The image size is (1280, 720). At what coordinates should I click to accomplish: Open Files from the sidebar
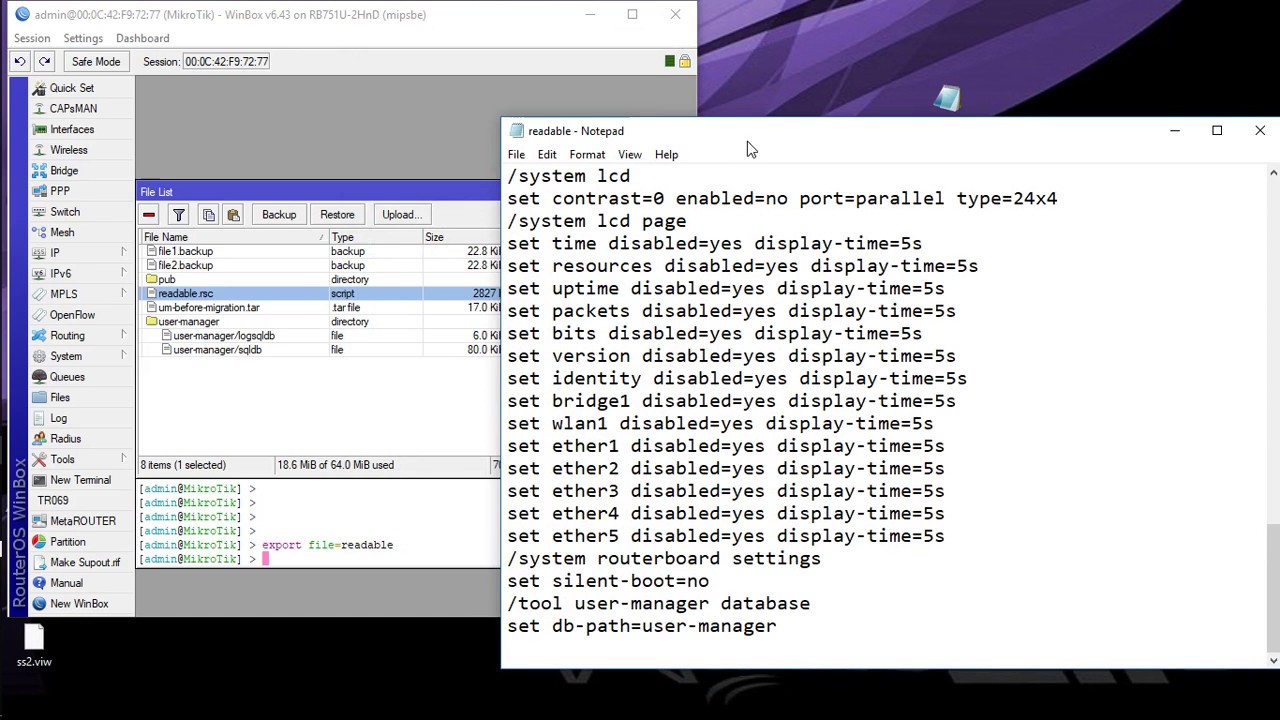point(60,397)
